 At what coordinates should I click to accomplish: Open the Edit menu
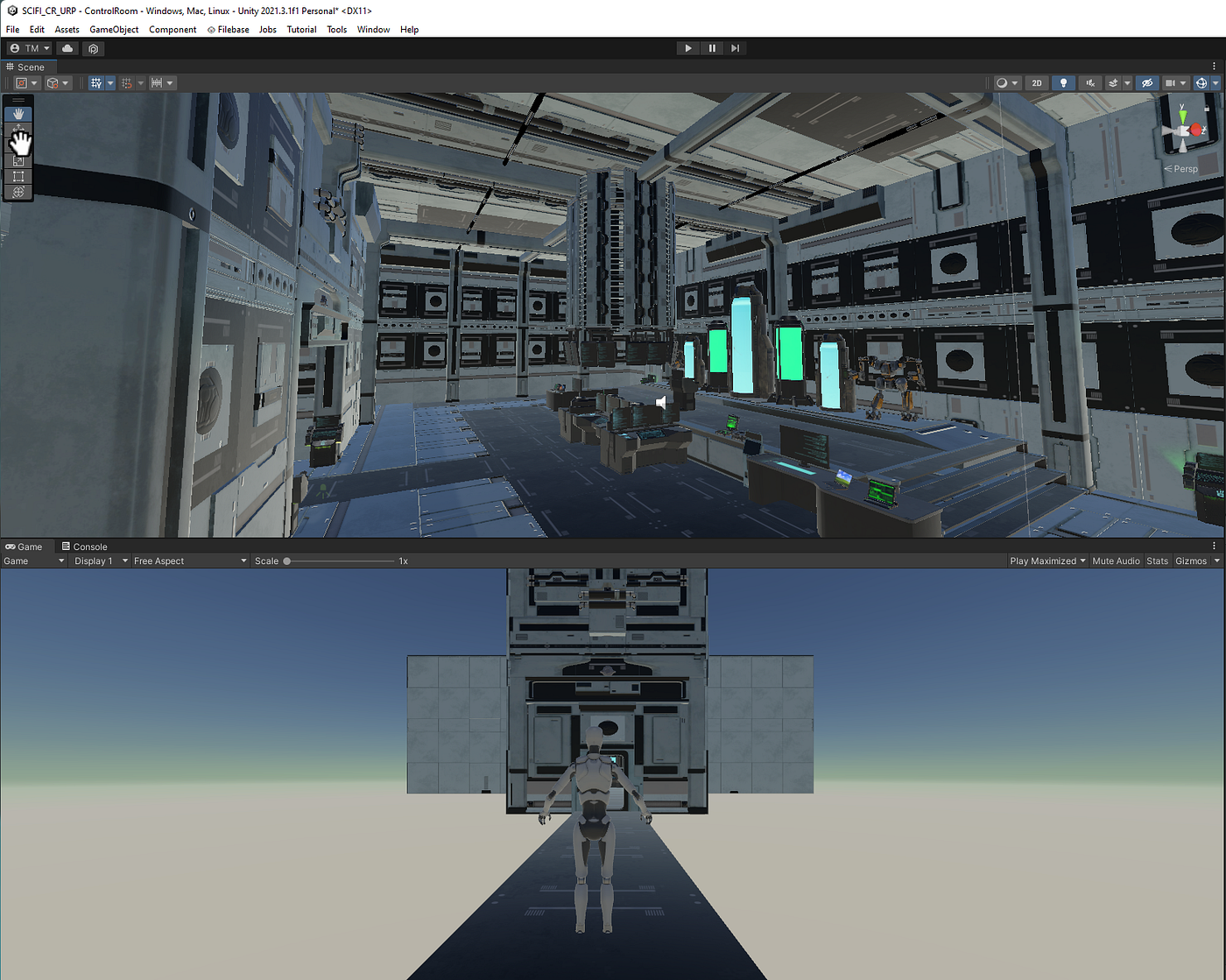point(37,29)
